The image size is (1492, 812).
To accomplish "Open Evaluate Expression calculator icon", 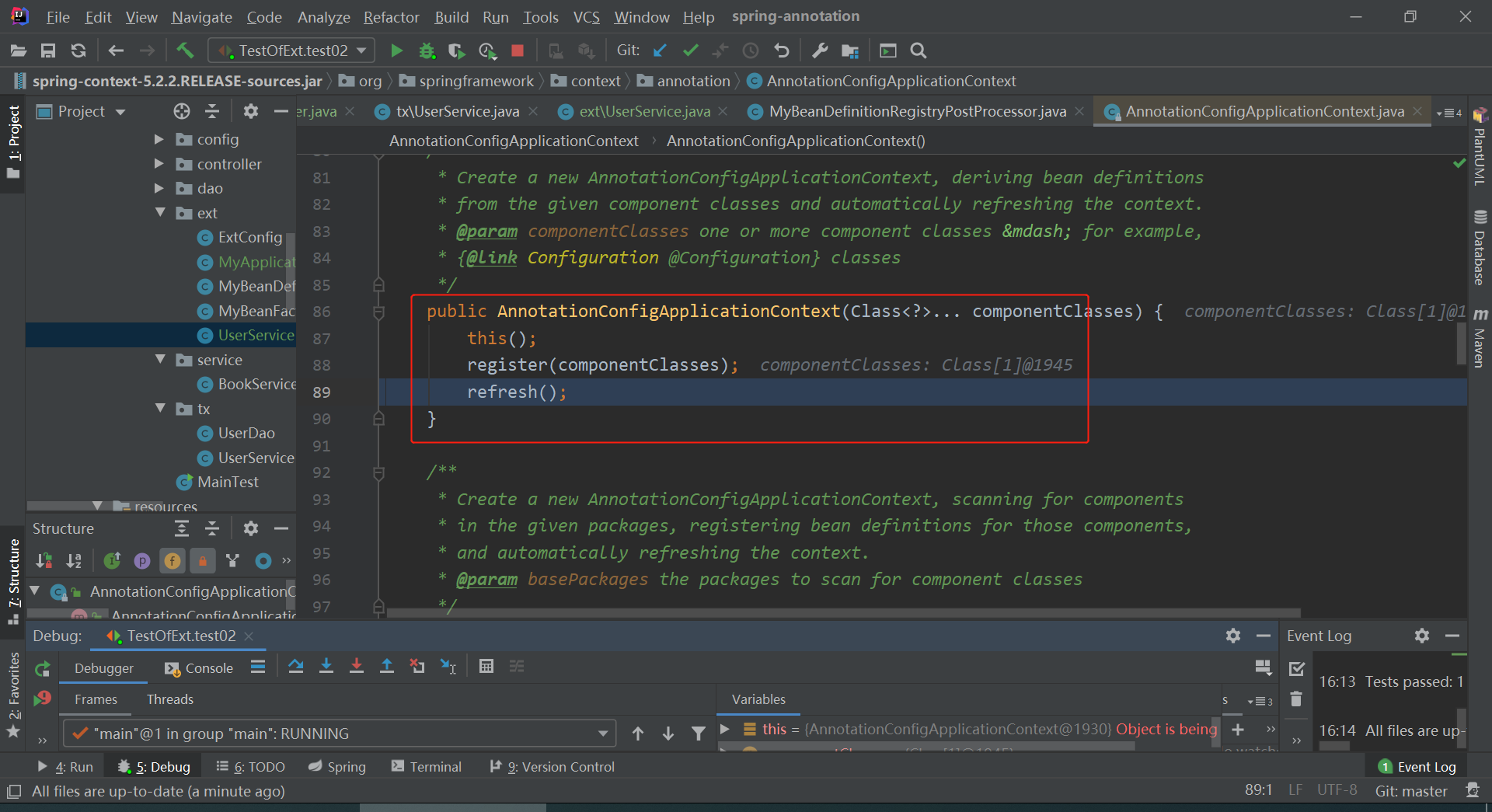I will (x=486, y=667).
